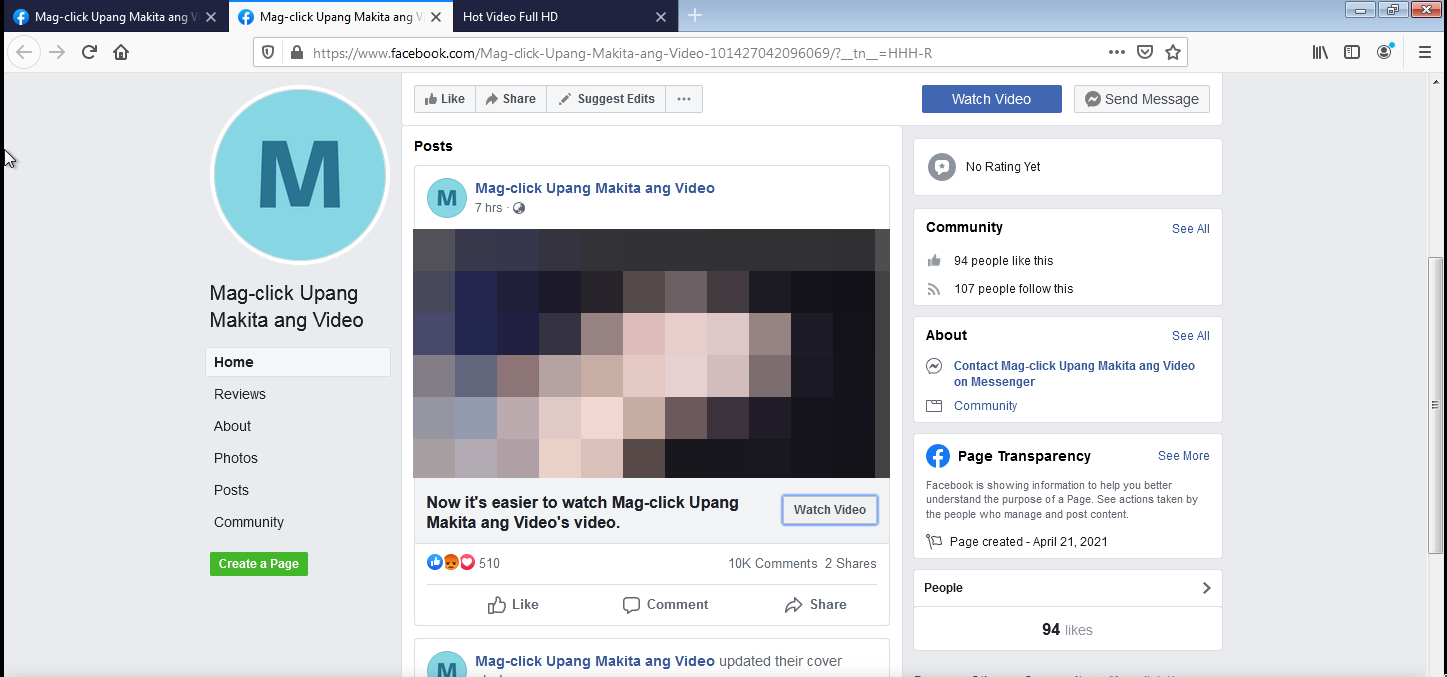Open the Firefox Library icon

click(1320, 52)
